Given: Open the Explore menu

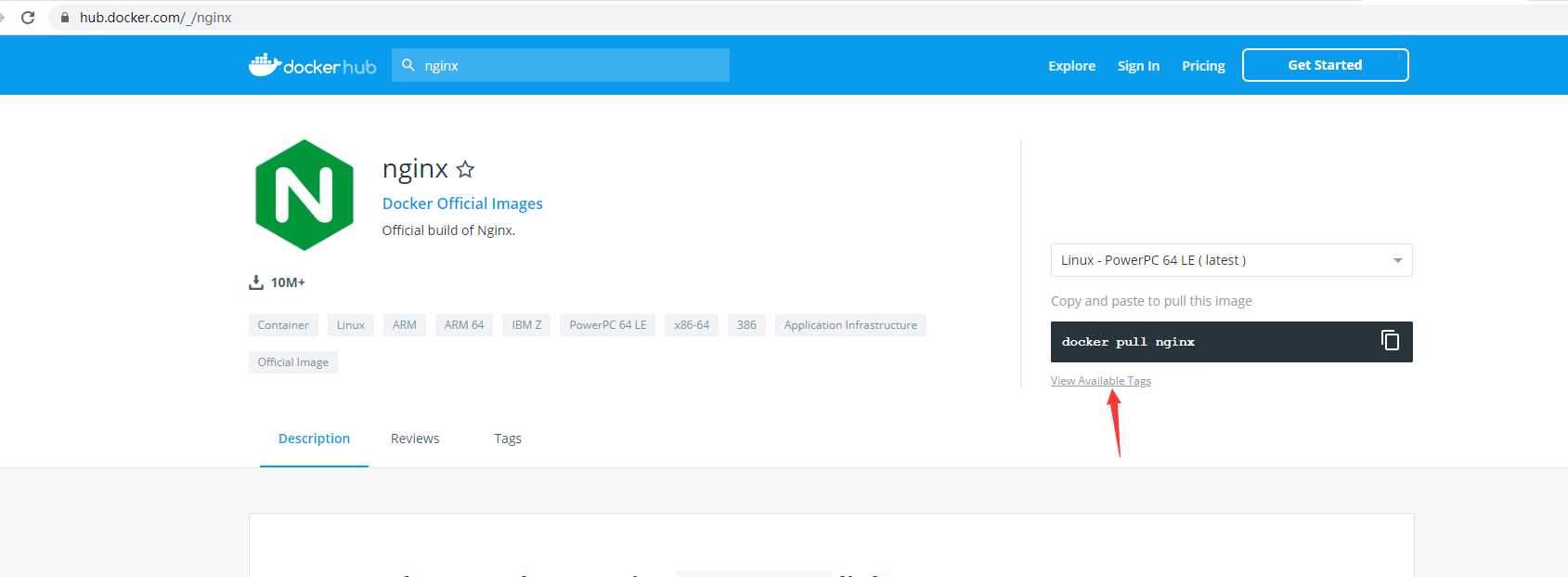Looking at the screenshot, I should (1071, 66).
